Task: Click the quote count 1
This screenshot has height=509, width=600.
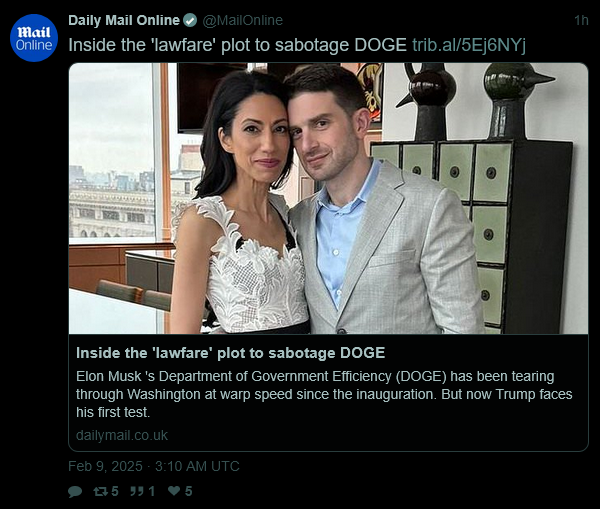Action: [152, 491]
